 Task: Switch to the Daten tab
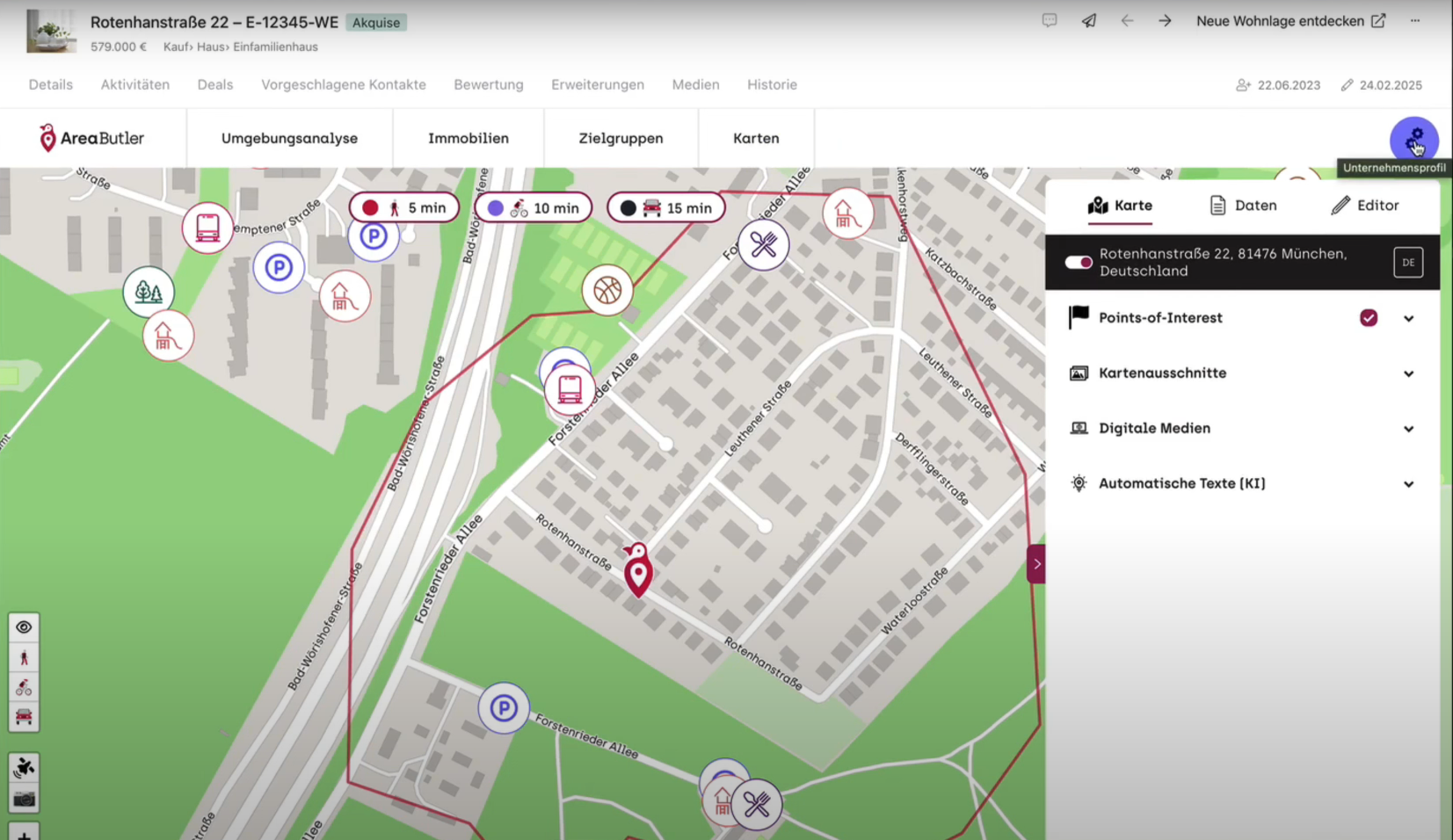pos(1243,206)
